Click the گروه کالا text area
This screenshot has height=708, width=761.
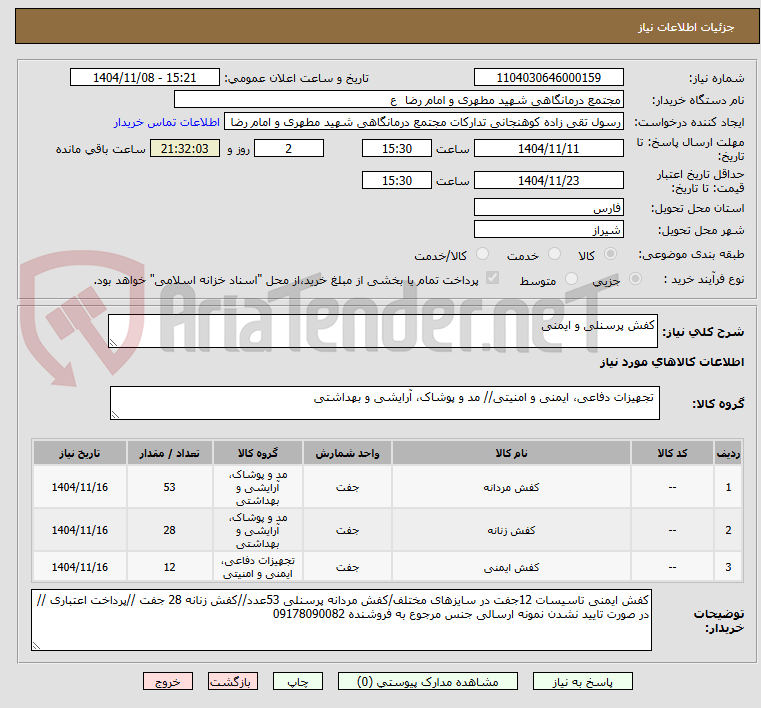click(x=384, y=403)
